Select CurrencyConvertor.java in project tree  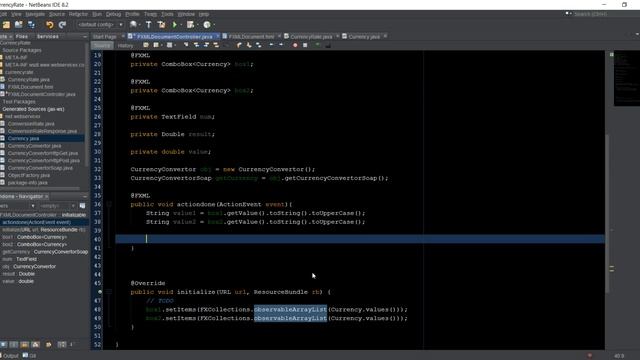point(34,146)
